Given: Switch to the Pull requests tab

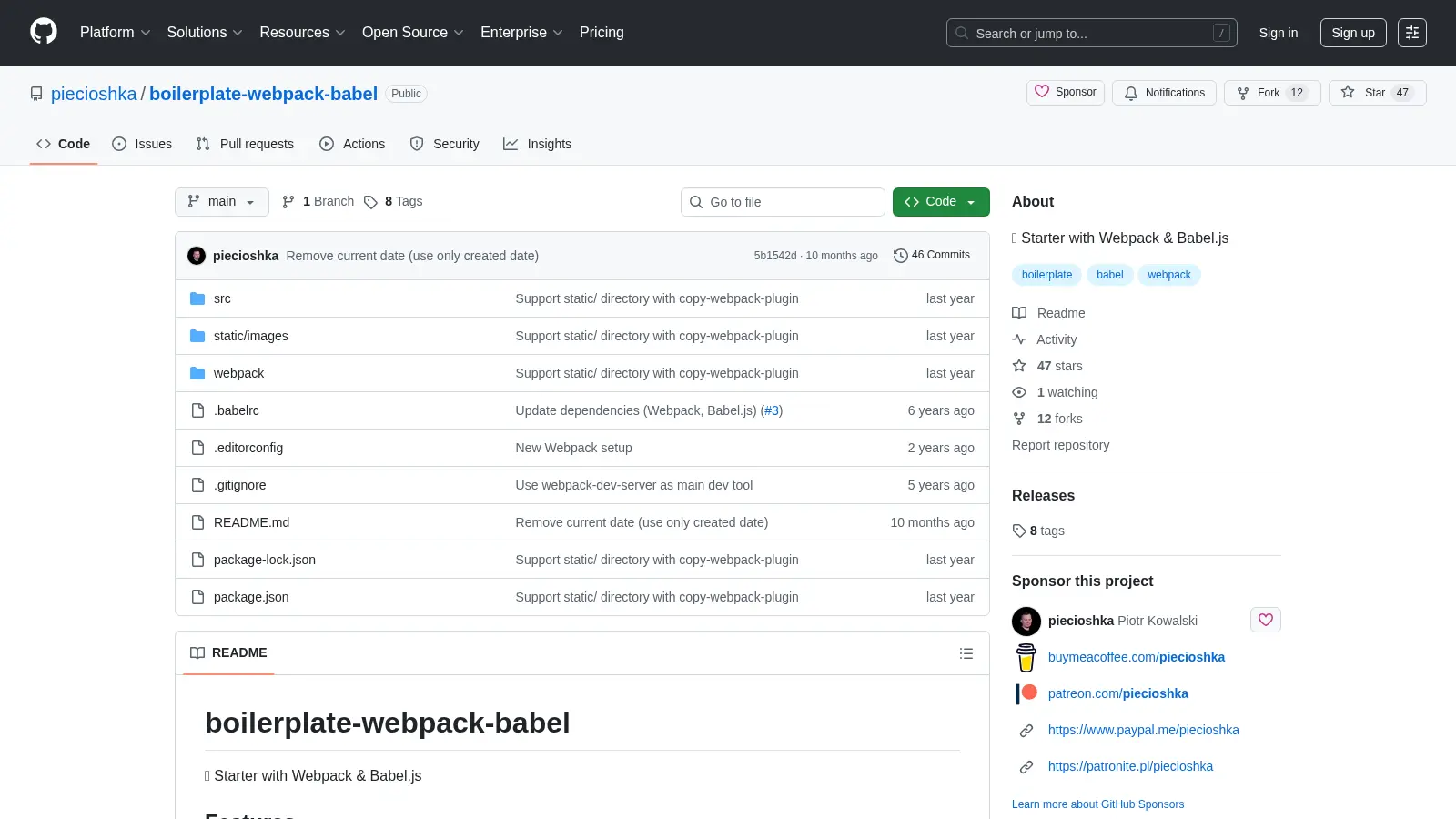Looking at the screenshot, I should (245, 144).
